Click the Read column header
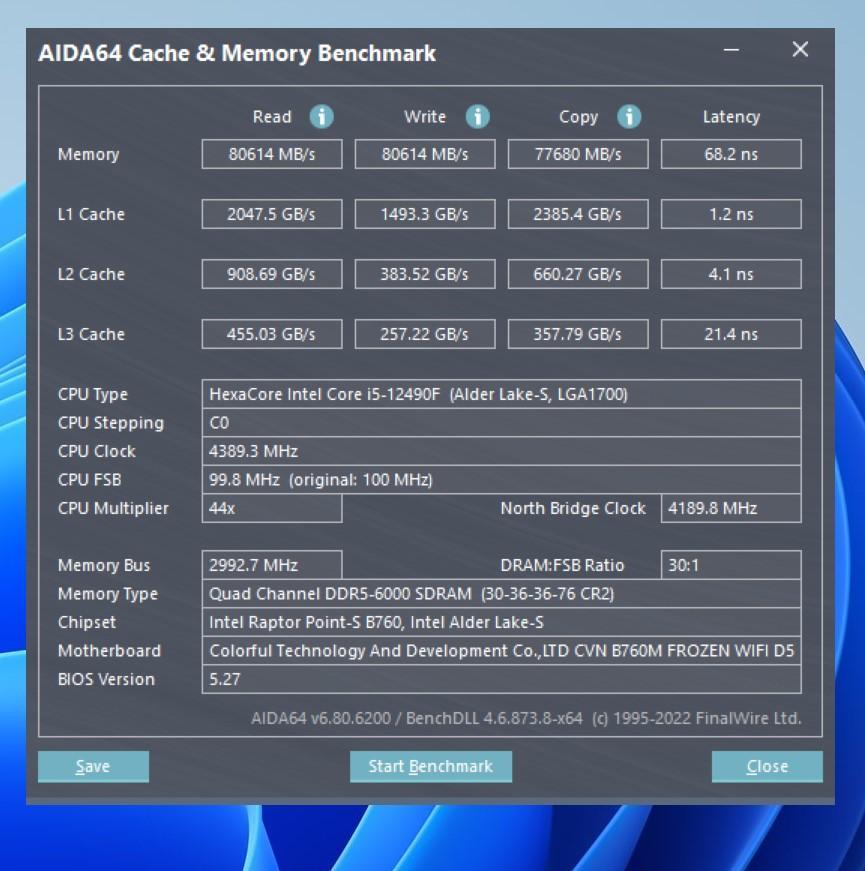The image size is (865, 871). click(x=272, y=117)
